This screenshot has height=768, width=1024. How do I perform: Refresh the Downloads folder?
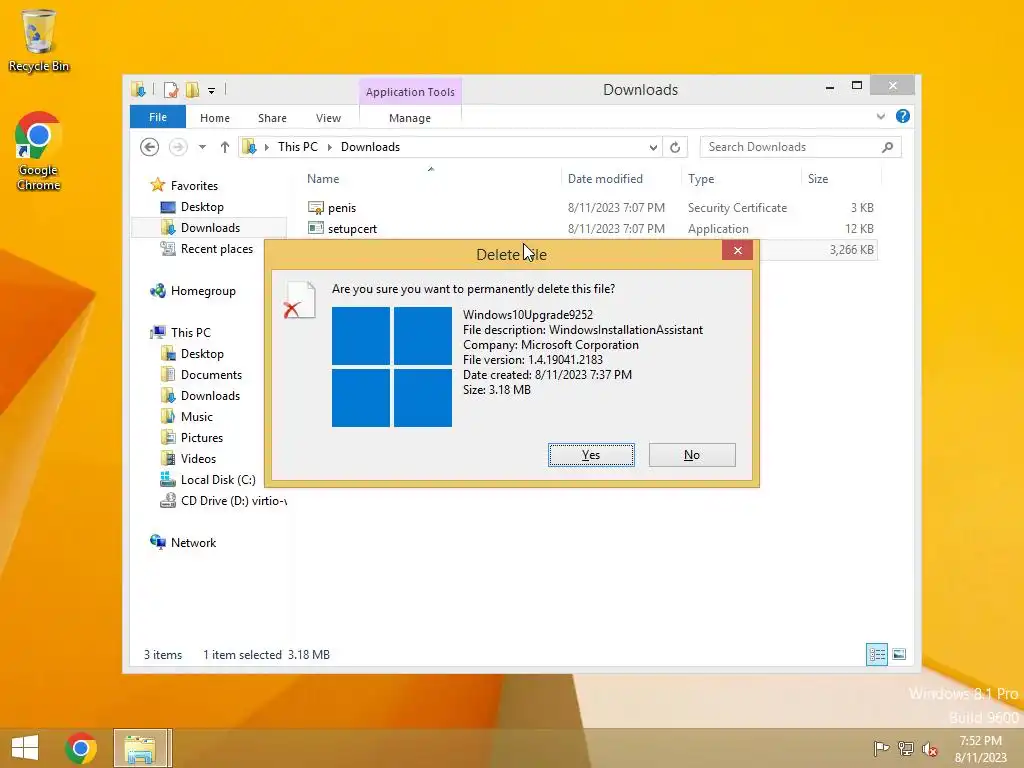click(x=675, y=148)
